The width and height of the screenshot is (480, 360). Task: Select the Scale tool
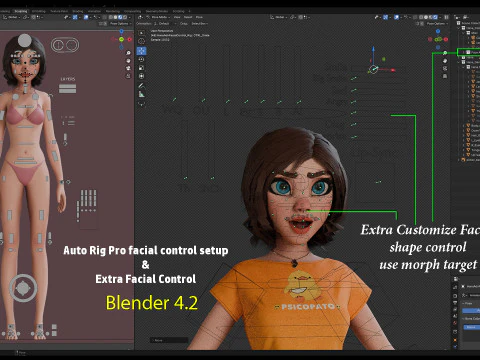click(141, 68)
